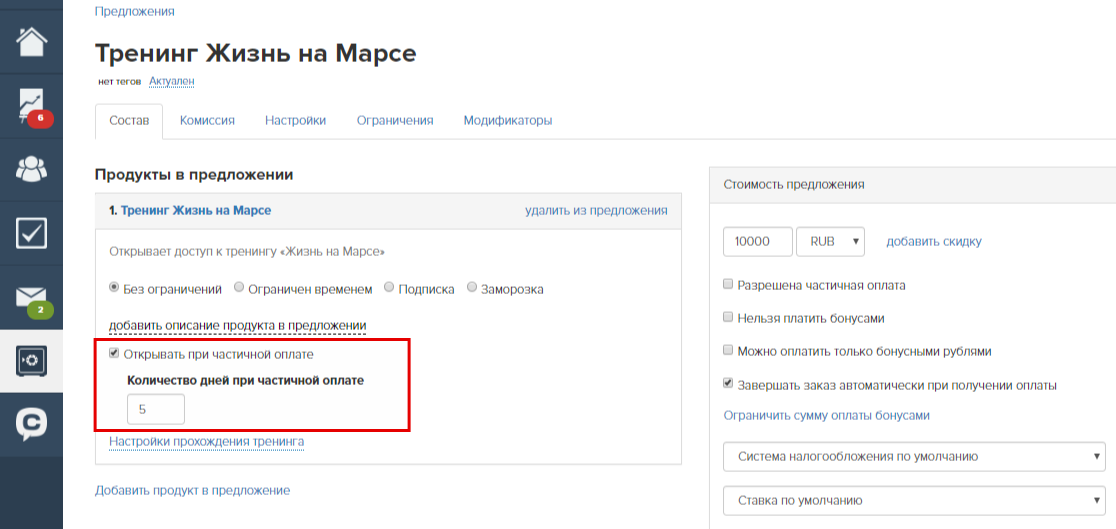The height and width of the screenshot is (529, 1116).
Task: Enable Разрешена частичная оплата checkbox
Action: (x=727, y=285)
